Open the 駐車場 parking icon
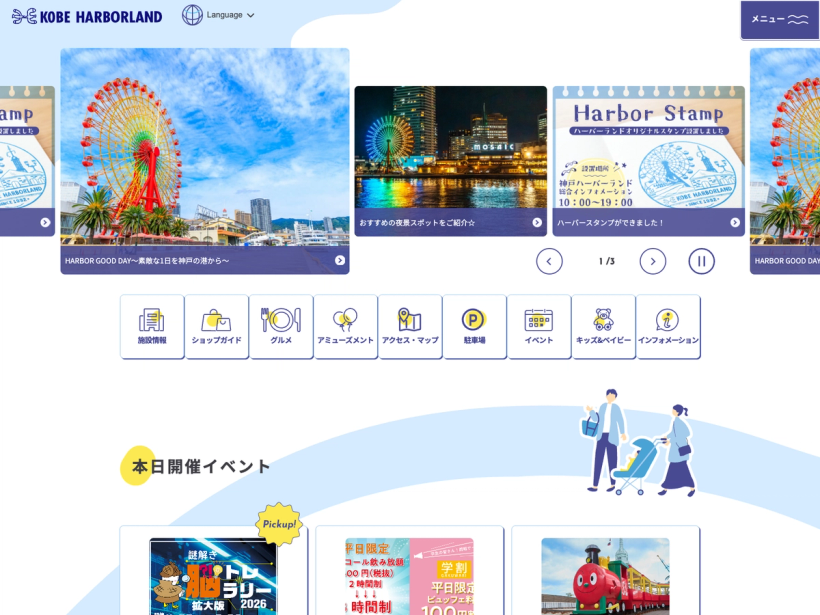Image resolution: width=820 pixels, height=615 pixels. (x=474, y=326)
